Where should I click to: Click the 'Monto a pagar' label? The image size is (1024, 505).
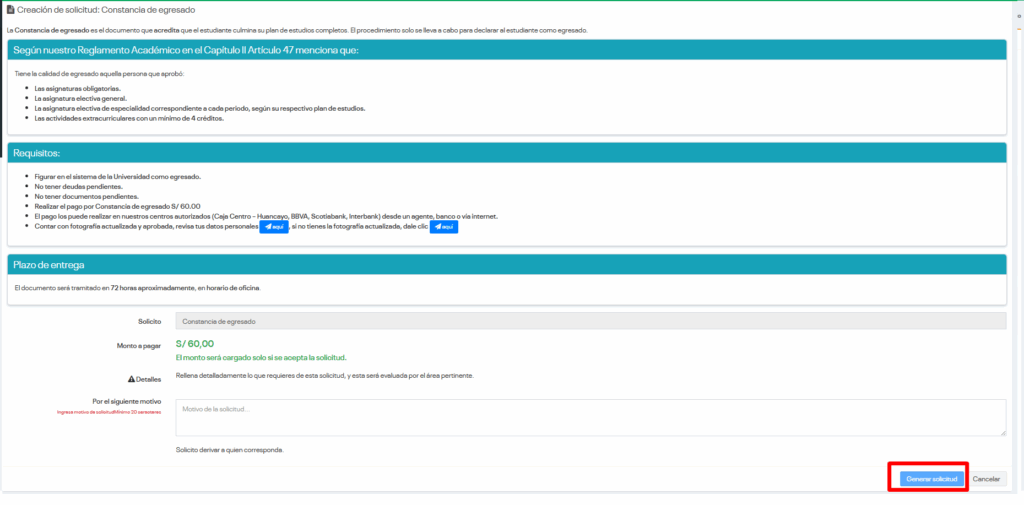[x=139, y=345]
